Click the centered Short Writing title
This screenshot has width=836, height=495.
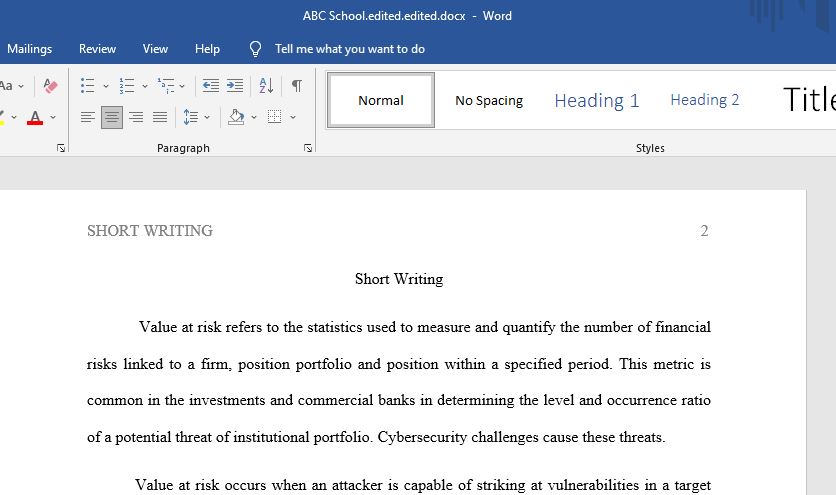[x=399, y=278]
